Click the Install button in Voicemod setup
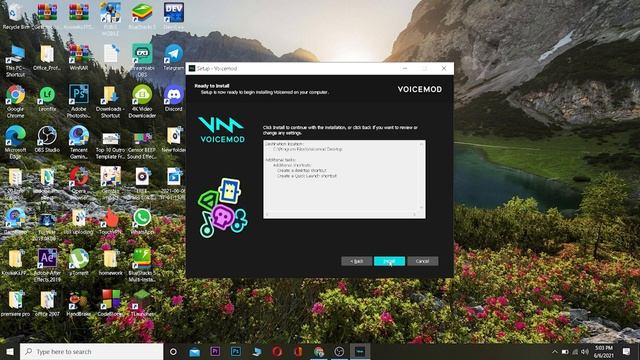 389,261
